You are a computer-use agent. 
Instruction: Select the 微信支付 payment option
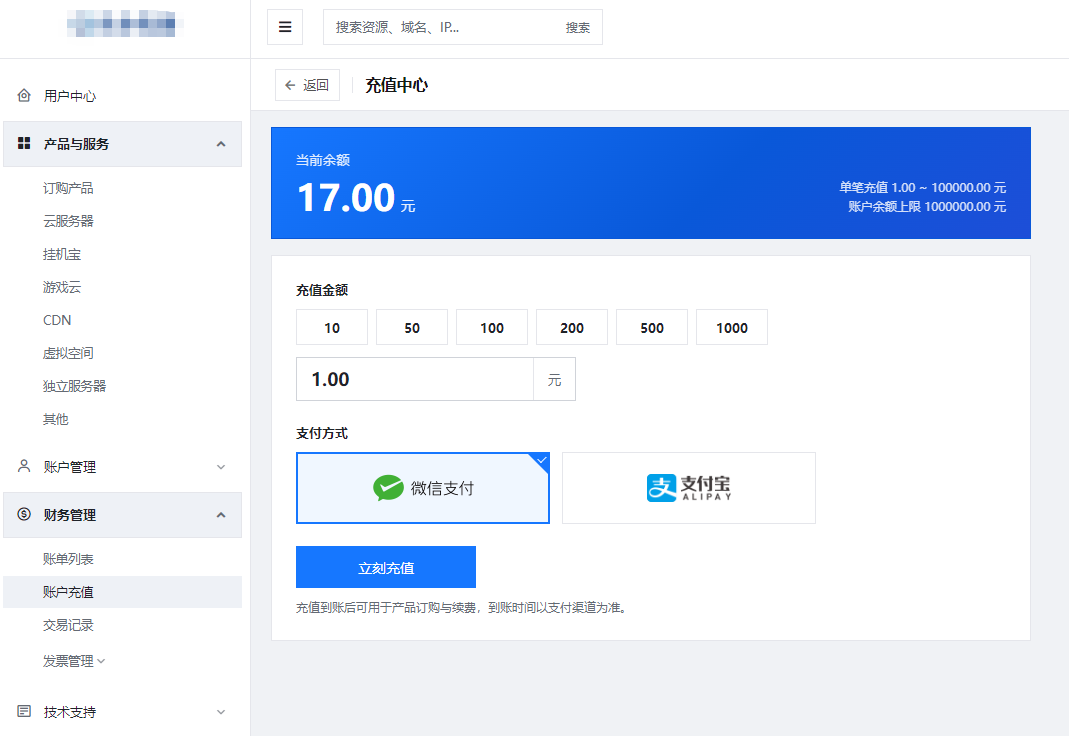coord(423,488)
